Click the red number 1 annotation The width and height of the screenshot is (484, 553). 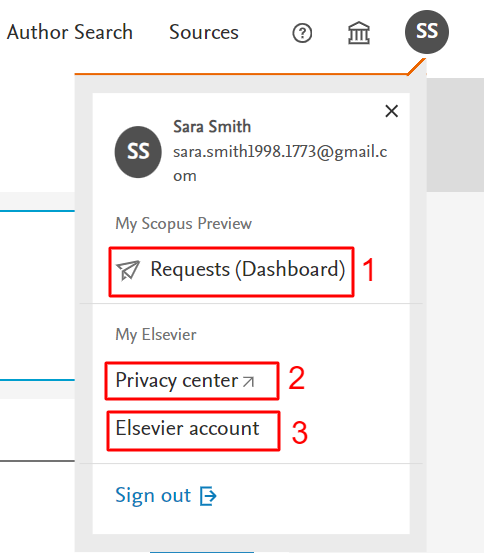click(x=369, y=270)
